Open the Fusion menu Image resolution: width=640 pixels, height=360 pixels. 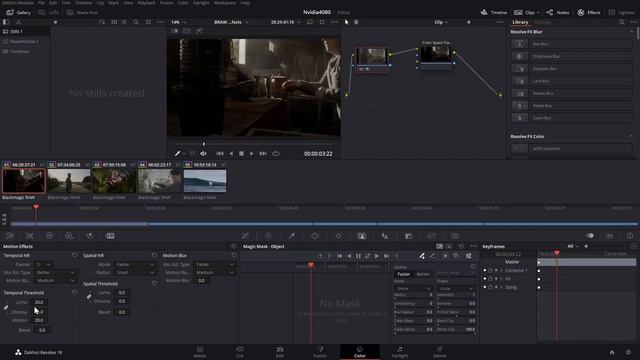tap(166, 3)
